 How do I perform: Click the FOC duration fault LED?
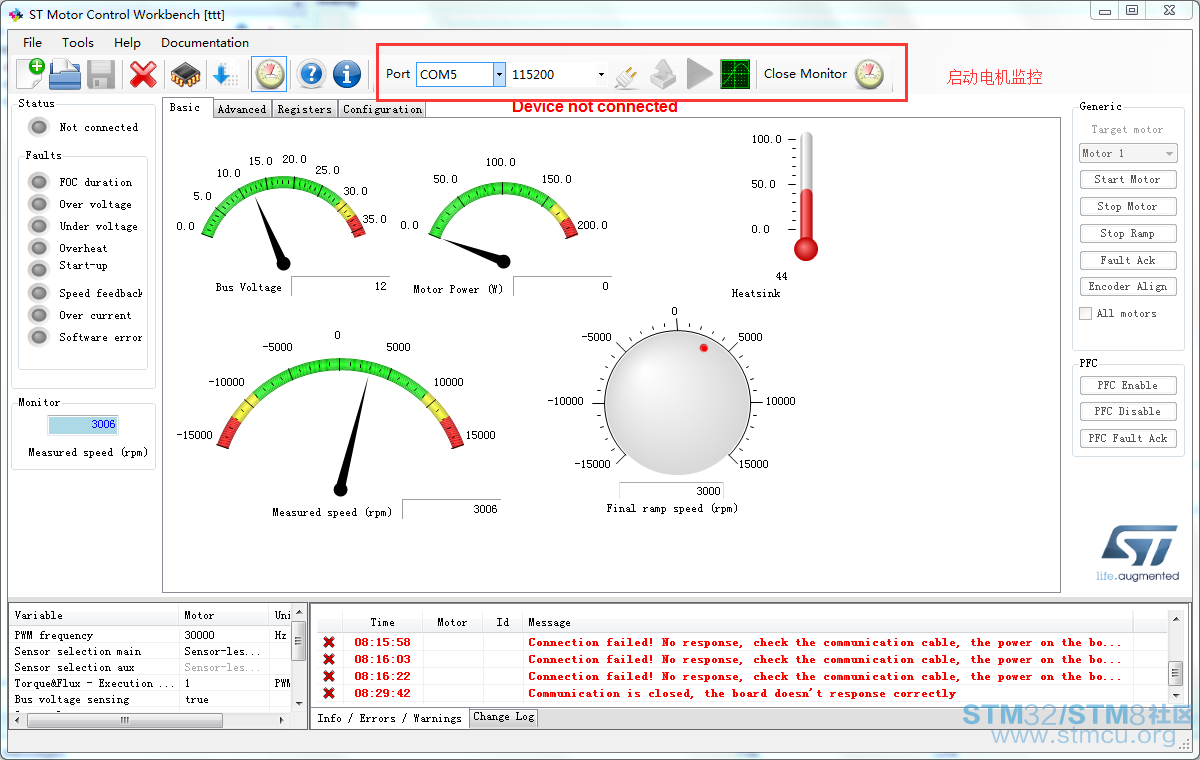click(39, 182)
